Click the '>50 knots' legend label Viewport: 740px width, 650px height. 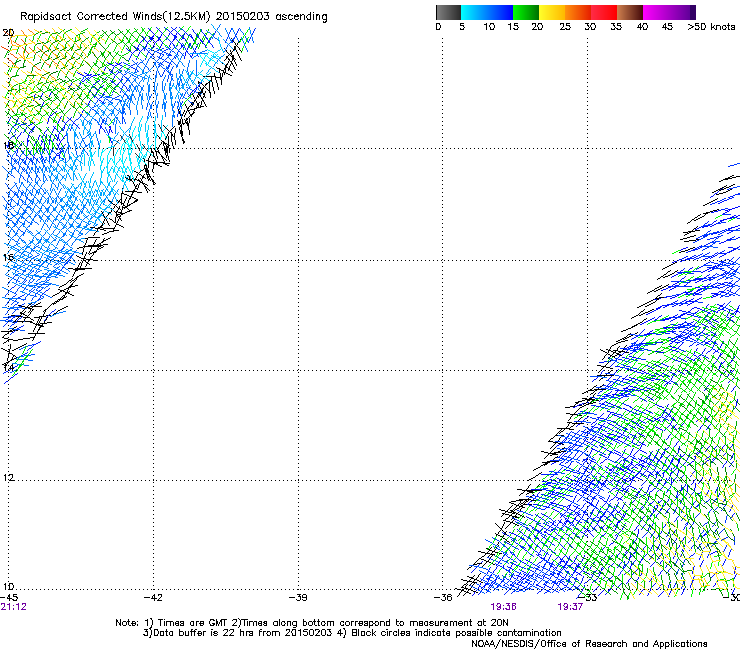[x=711, y=27]
